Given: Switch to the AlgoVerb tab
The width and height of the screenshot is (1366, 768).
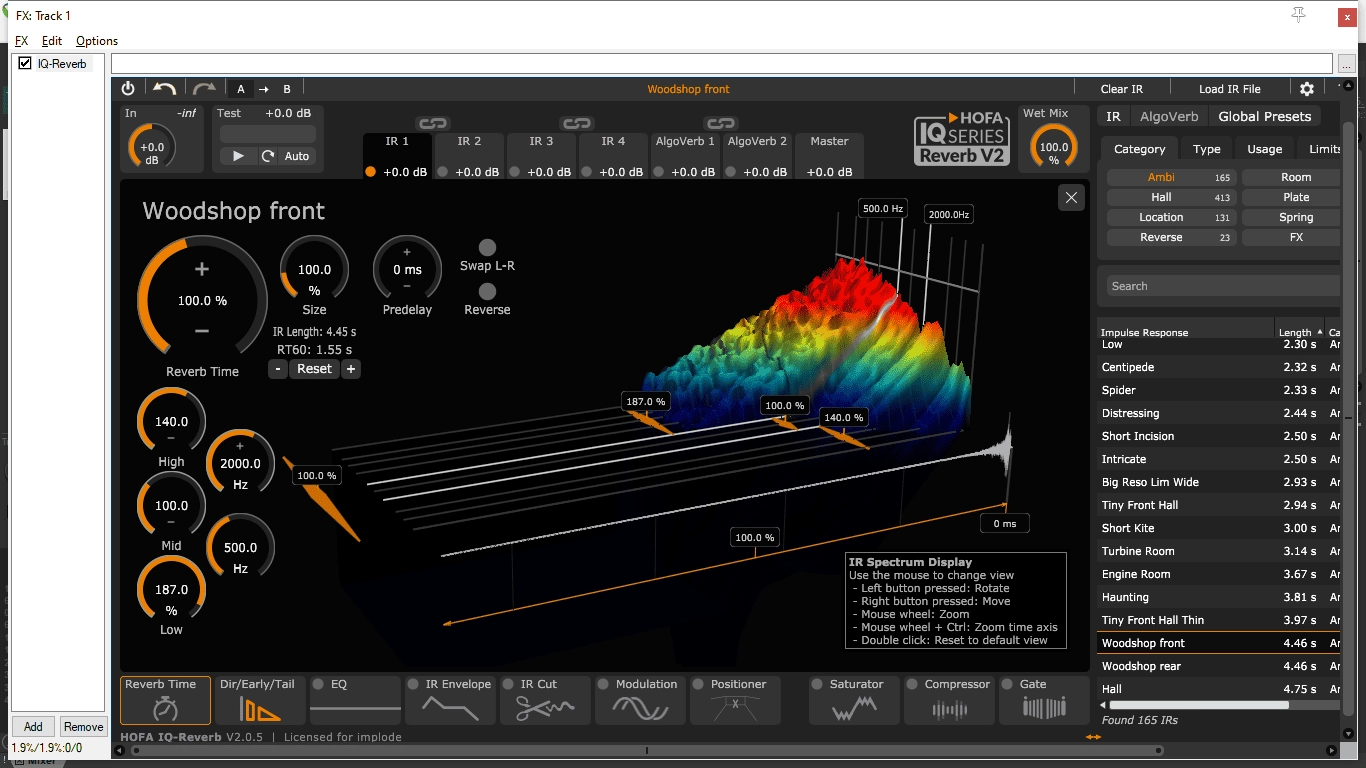Looking at the screenshot, I should 1169,116.
